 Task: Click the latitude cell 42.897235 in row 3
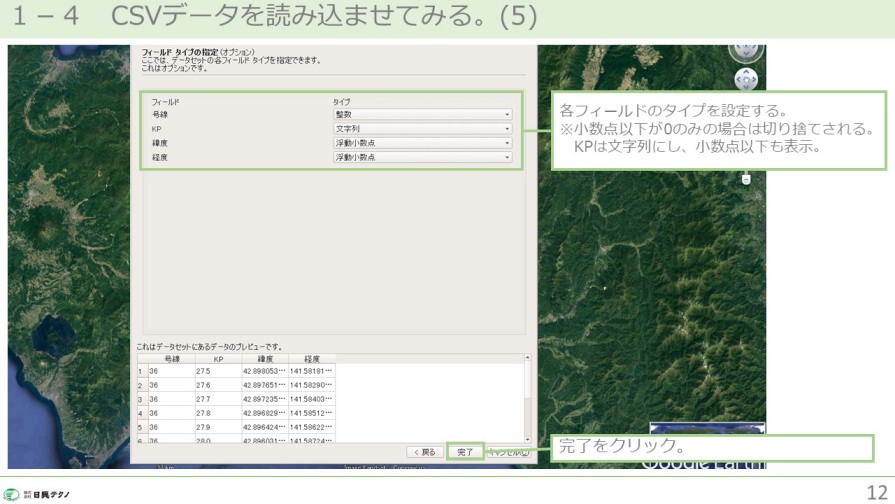(x=264, y=398)
